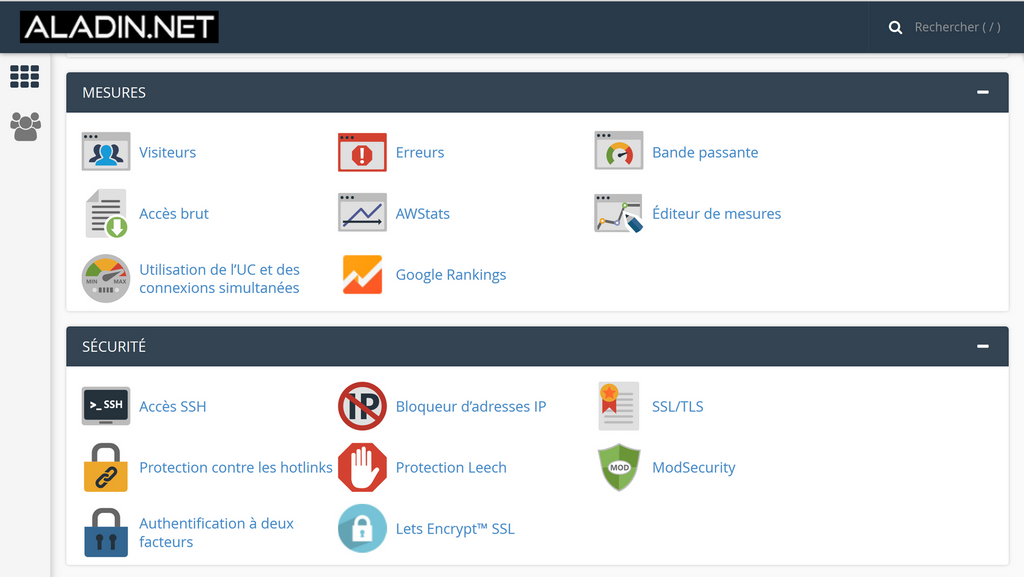Open the AWStats chart icon

coord(362,213)
